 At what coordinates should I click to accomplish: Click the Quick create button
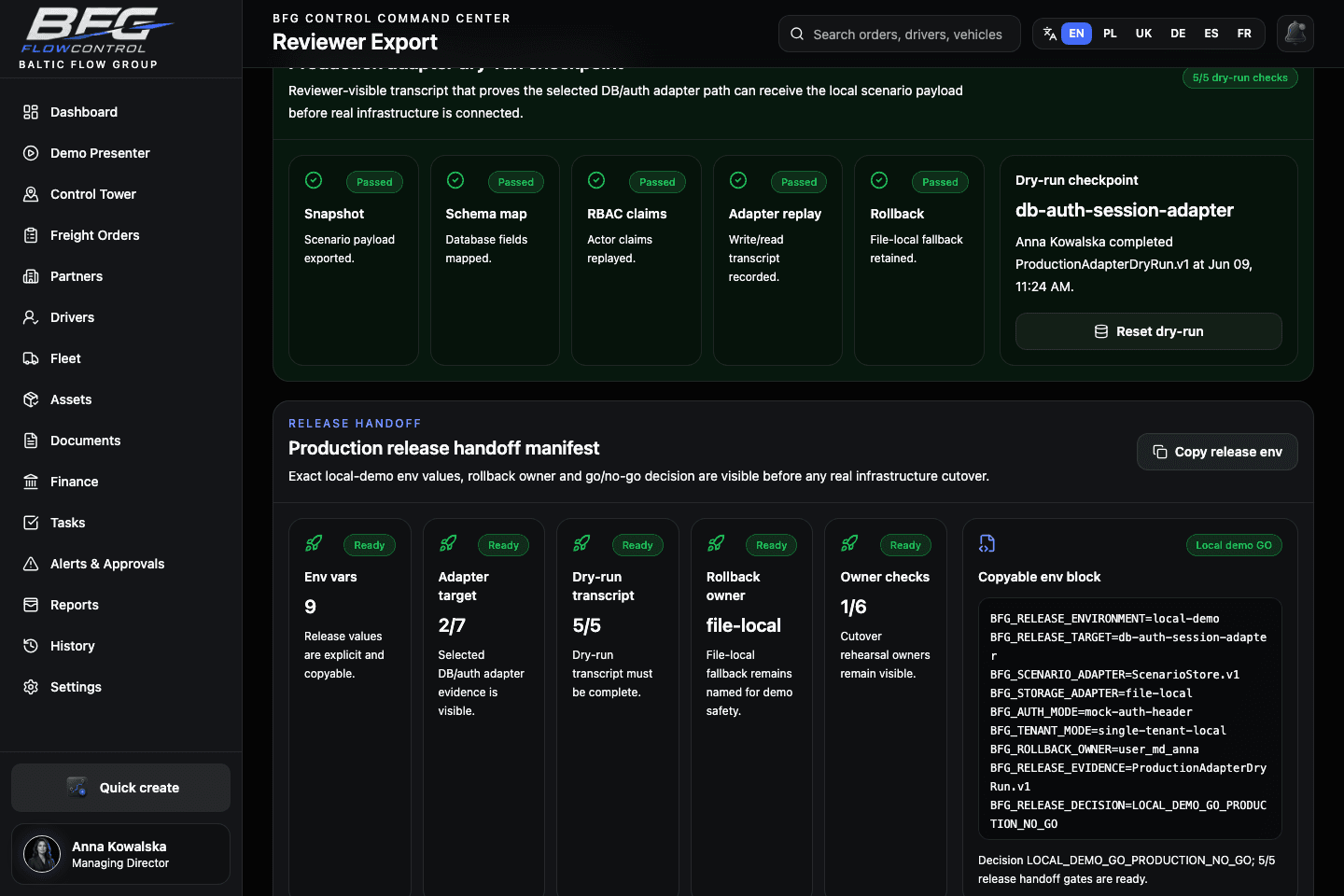(121, 788)
